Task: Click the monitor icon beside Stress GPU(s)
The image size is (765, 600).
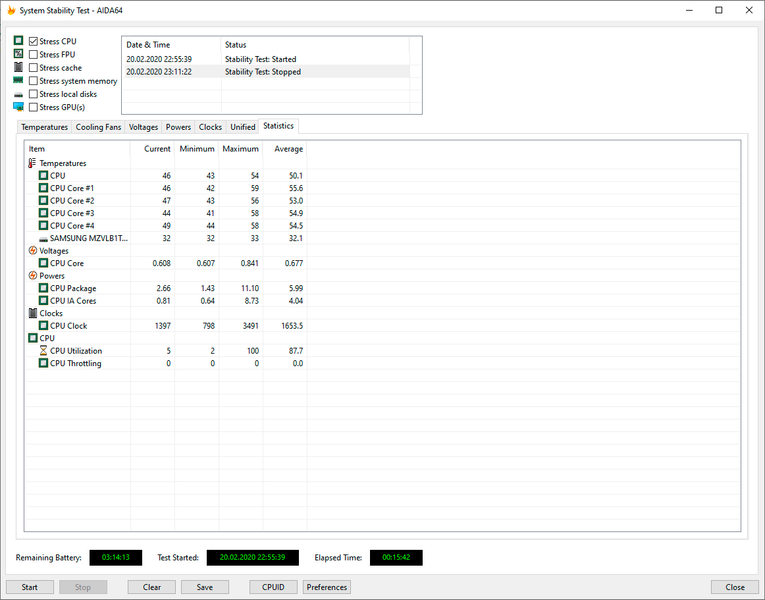Action: (19, 107)
